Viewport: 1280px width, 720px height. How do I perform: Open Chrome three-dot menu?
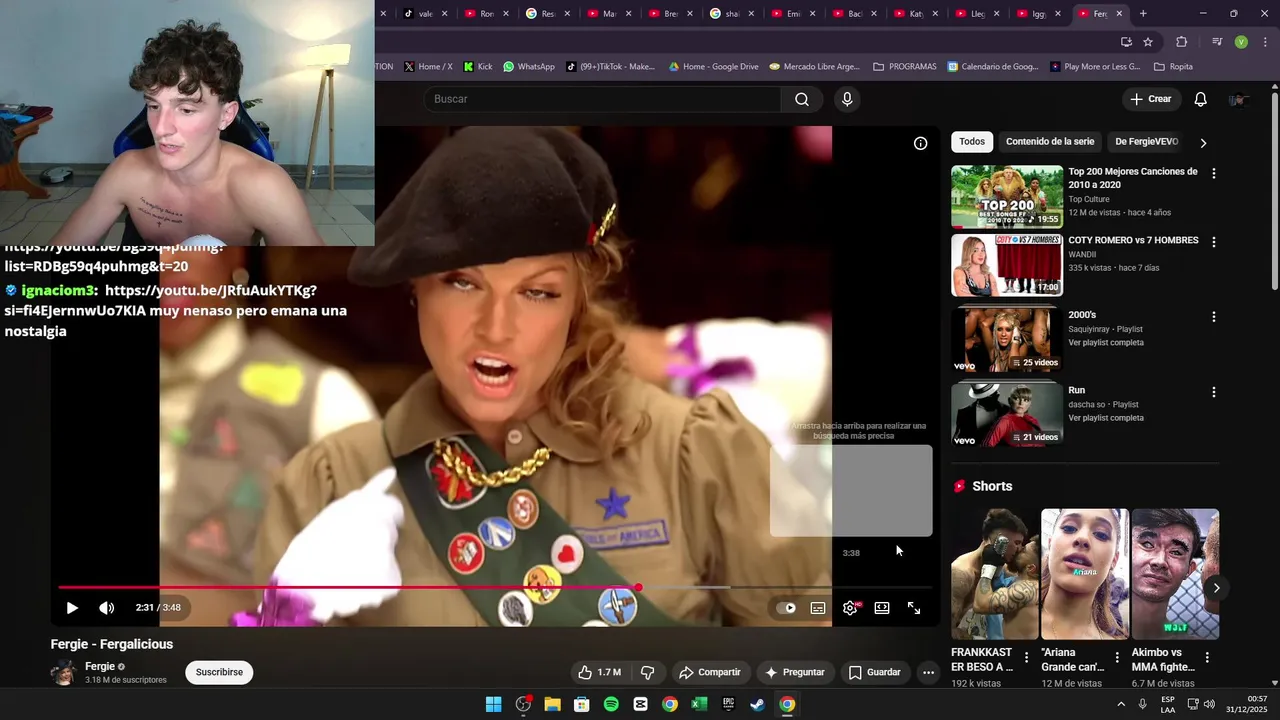[1265, 42]
